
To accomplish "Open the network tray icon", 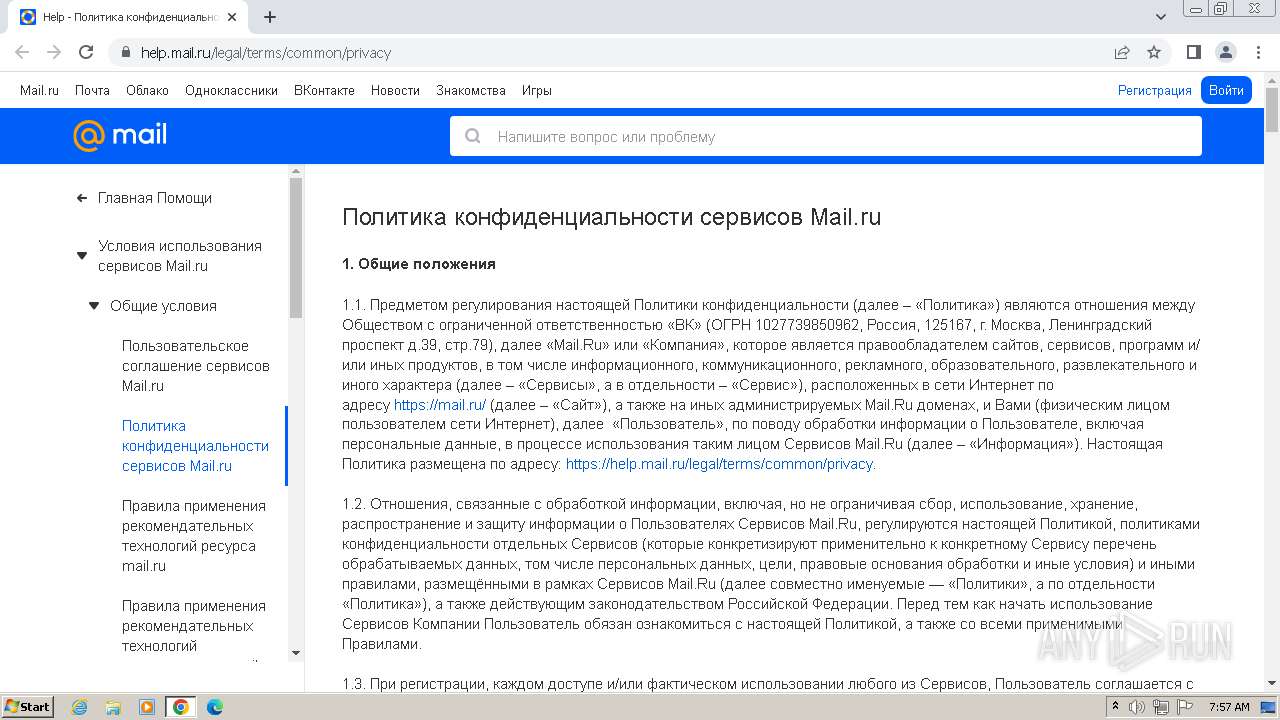I will 1160,707.
